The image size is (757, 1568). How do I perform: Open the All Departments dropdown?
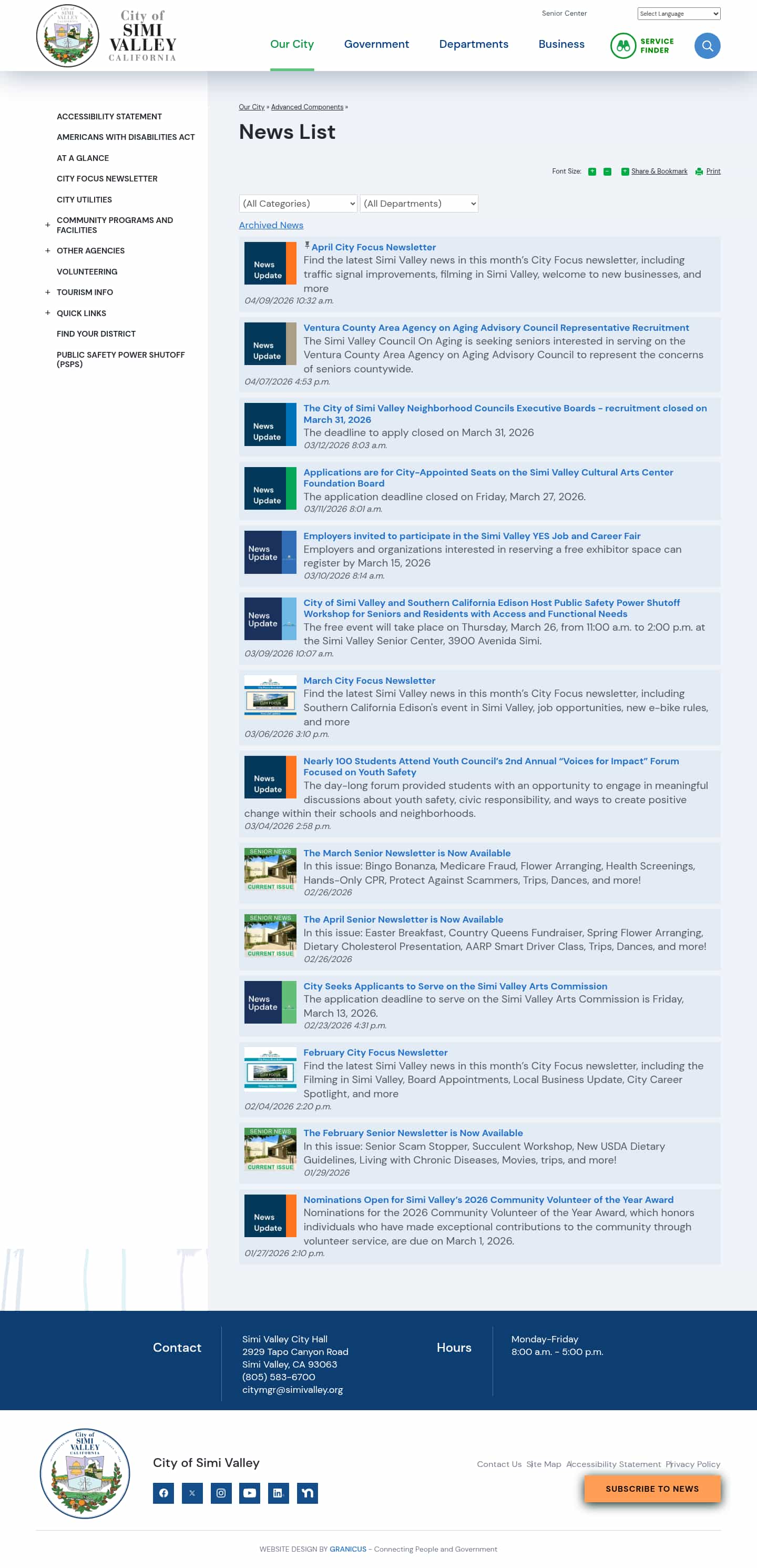pyautogui.click(x=420, y=204)
